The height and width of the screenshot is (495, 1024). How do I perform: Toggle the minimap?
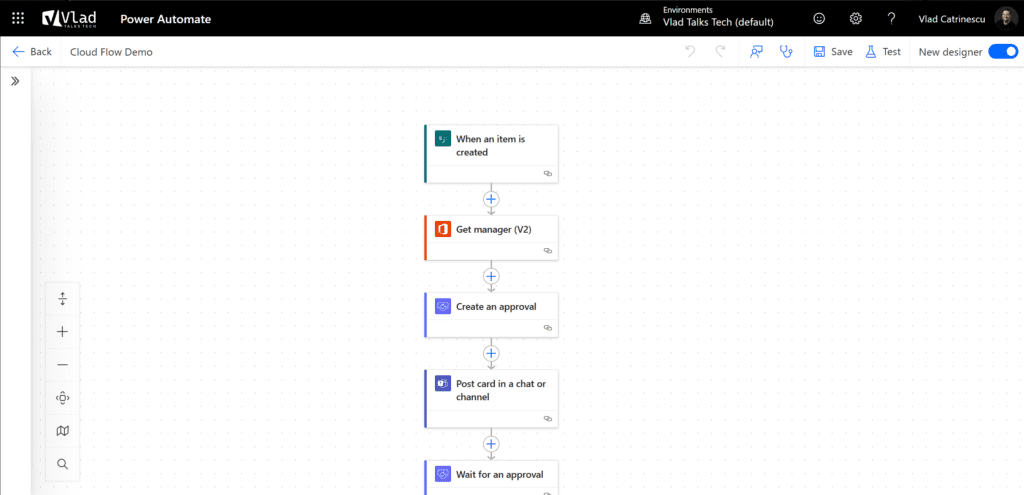[63, 431]
